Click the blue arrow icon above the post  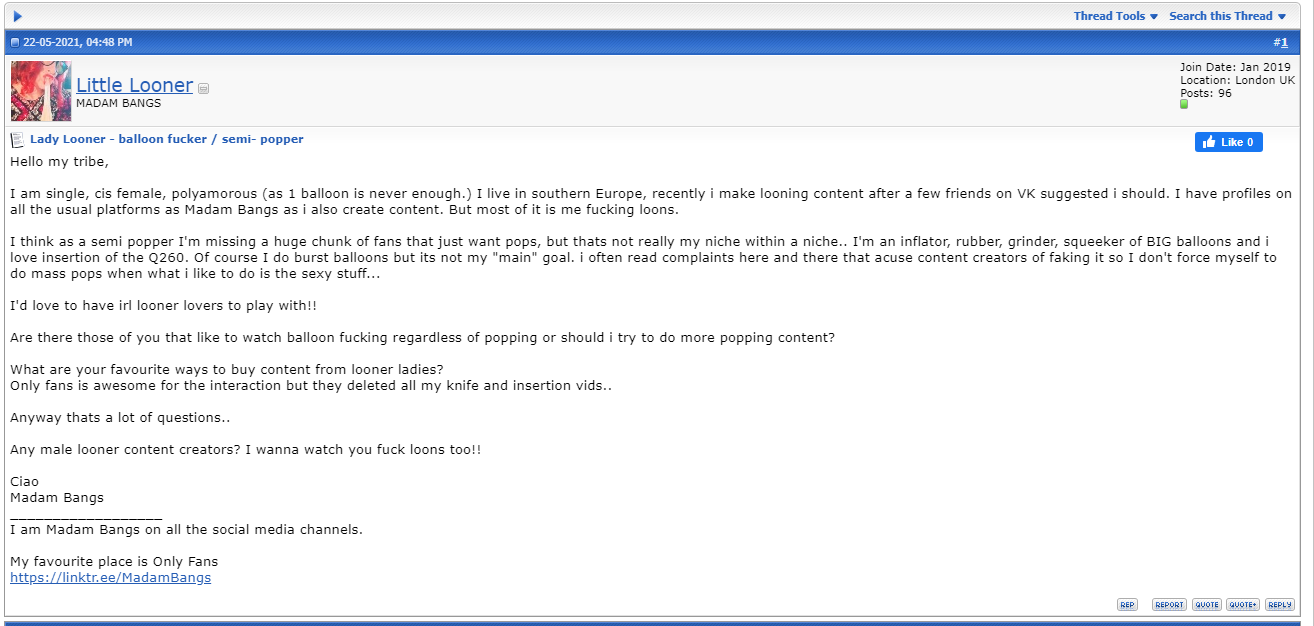pyautogui.click(x=18, y=16)
